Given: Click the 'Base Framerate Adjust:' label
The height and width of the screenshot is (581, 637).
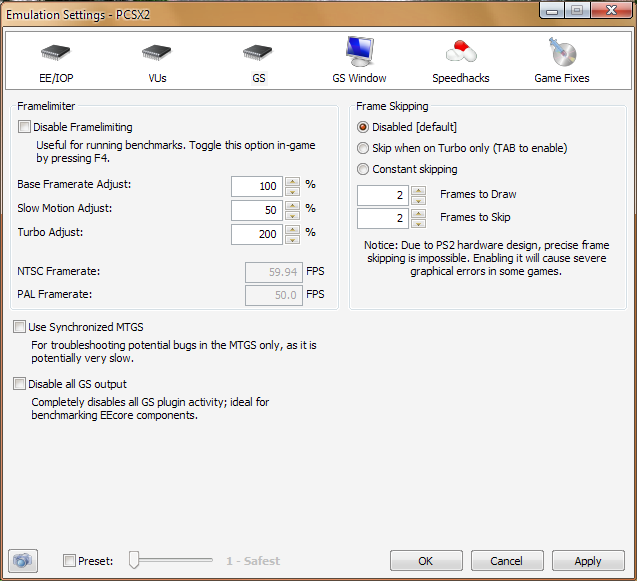Looking at the screenshot, I should (74, 184).
